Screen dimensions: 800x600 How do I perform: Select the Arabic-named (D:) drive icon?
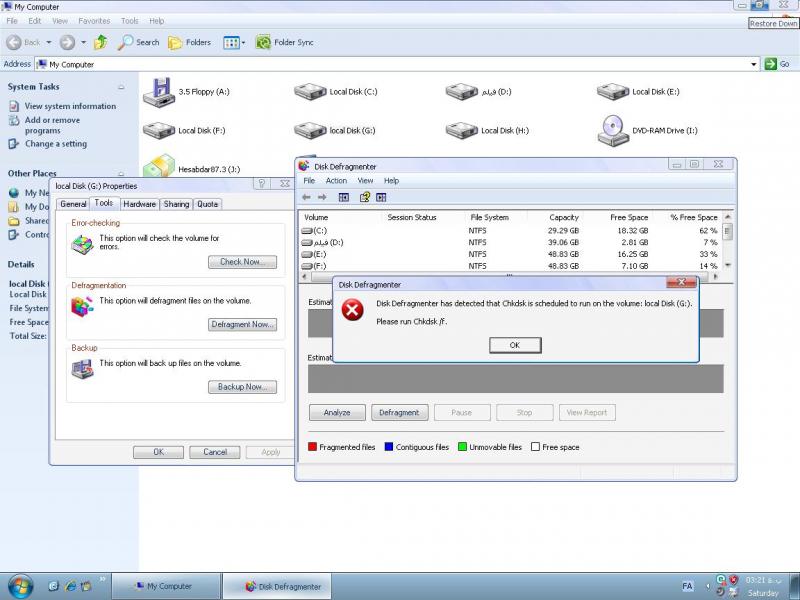[462, 92]
